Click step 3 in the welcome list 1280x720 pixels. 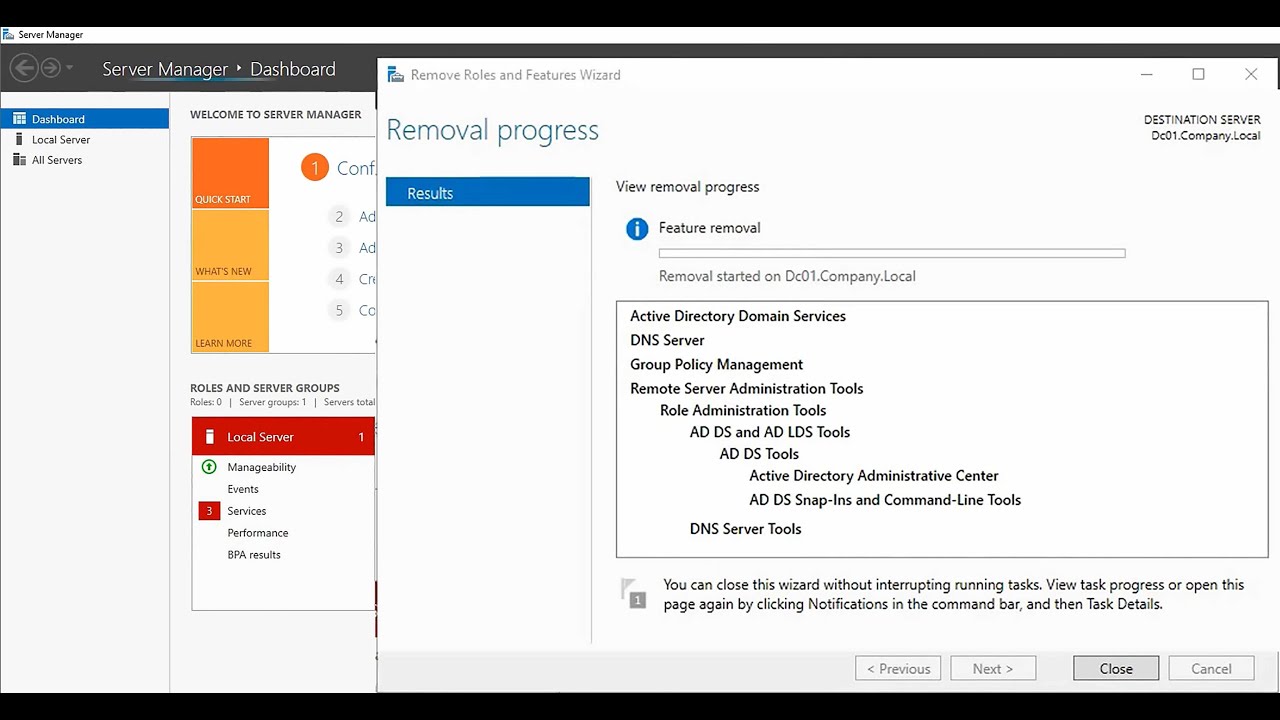click(339, 248)
